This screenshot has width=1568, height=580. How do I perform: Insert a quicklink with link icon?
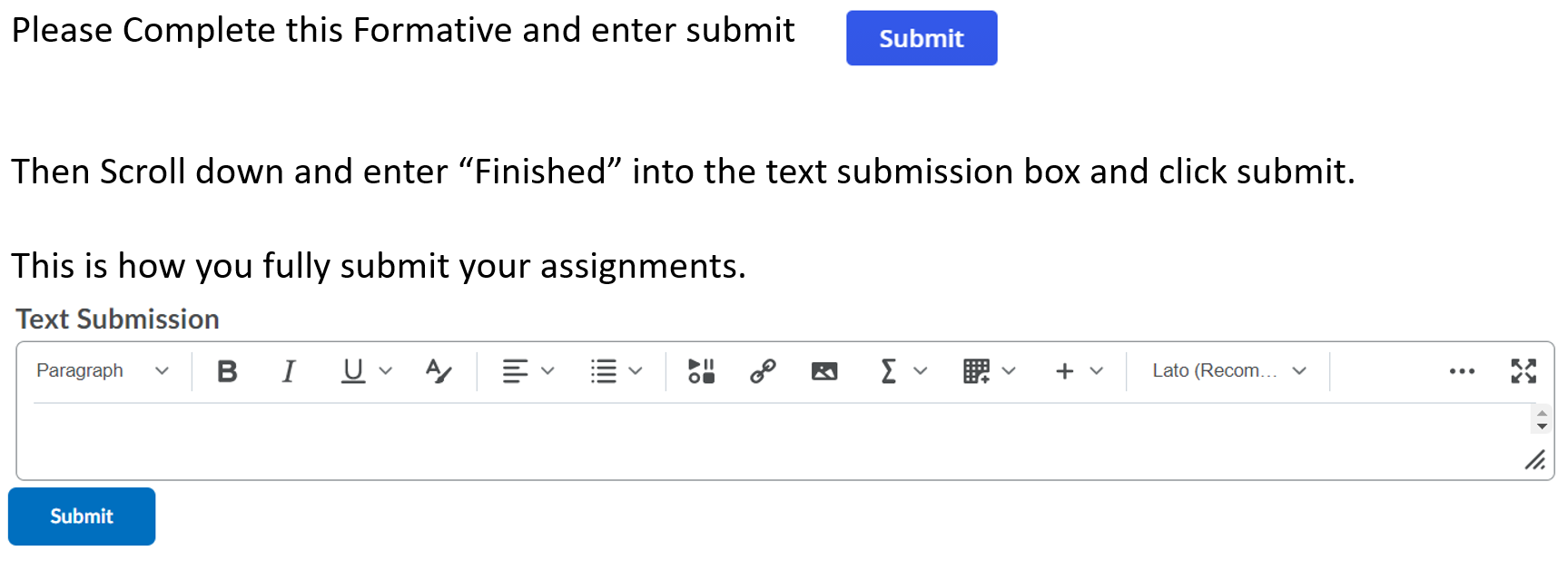763,371
